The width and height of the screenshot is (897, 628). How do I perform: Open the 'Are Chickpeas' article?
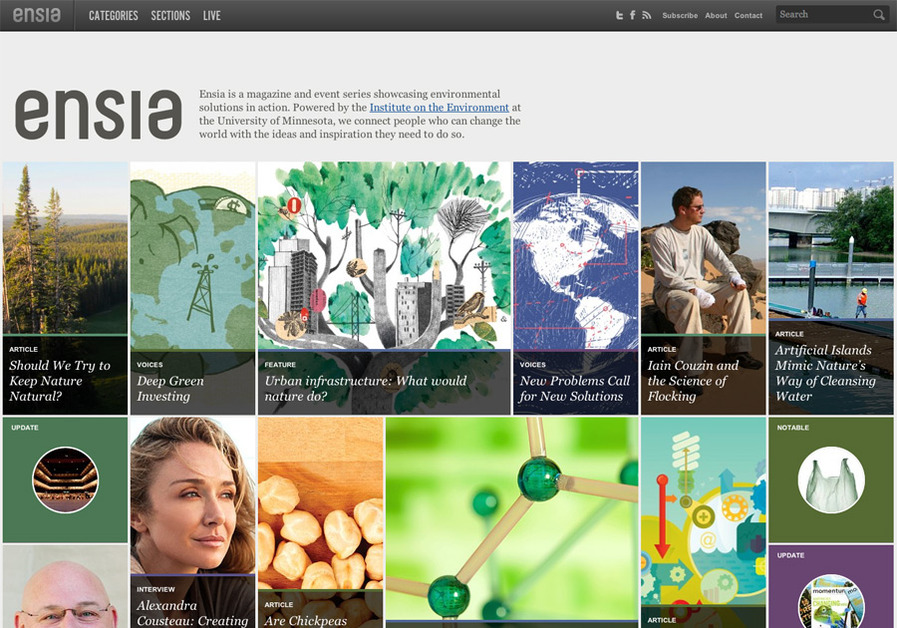305,621
